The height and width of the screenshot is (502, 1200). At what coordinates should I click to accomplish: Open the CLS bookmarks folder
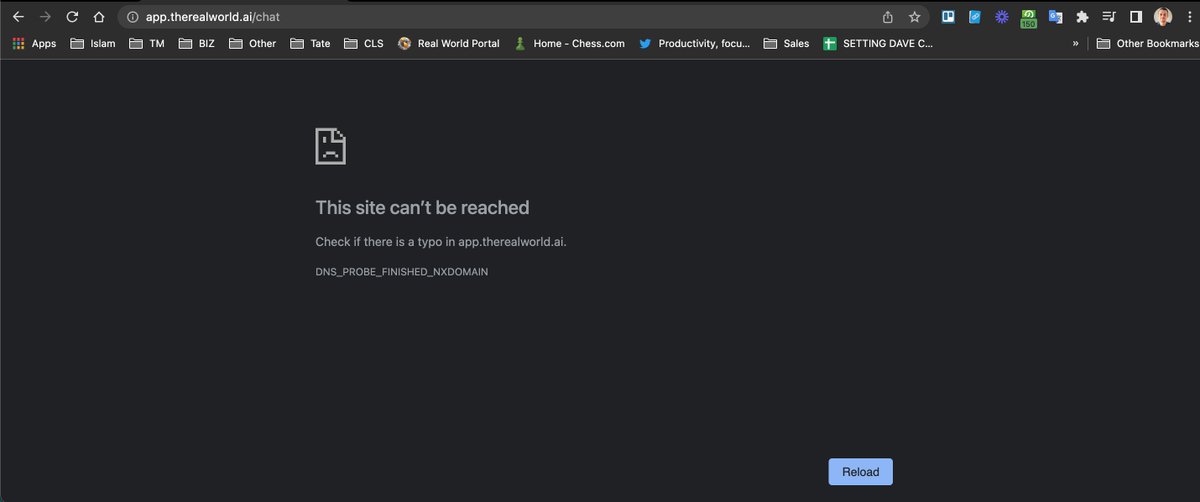click(364, 44)
